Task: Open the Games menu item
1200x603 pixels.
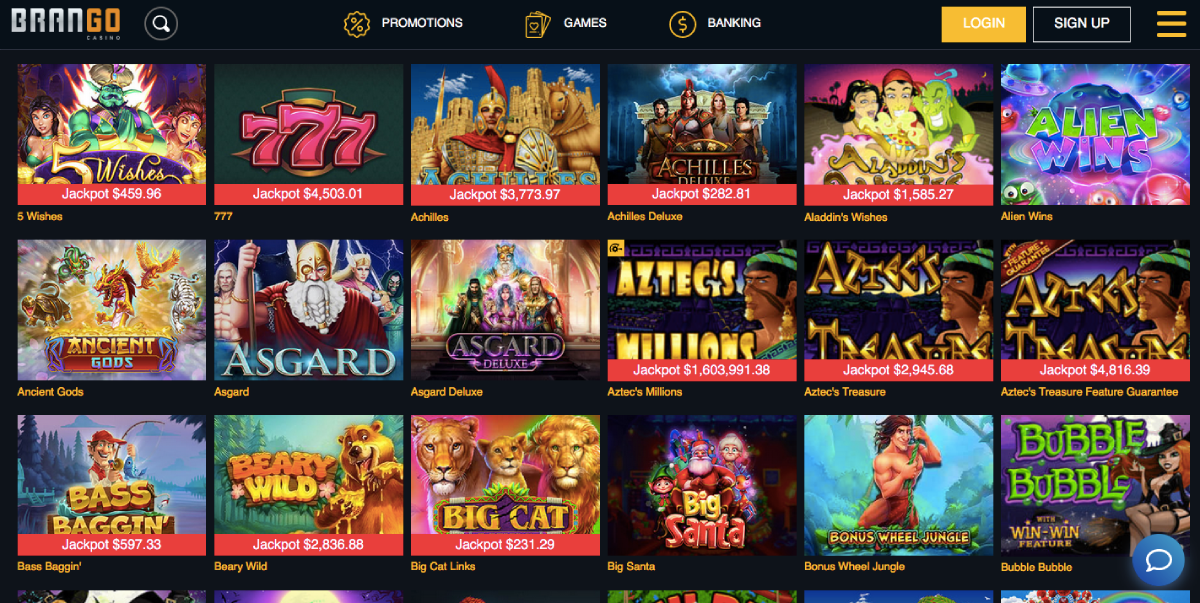Action: (x=585, y=23)
